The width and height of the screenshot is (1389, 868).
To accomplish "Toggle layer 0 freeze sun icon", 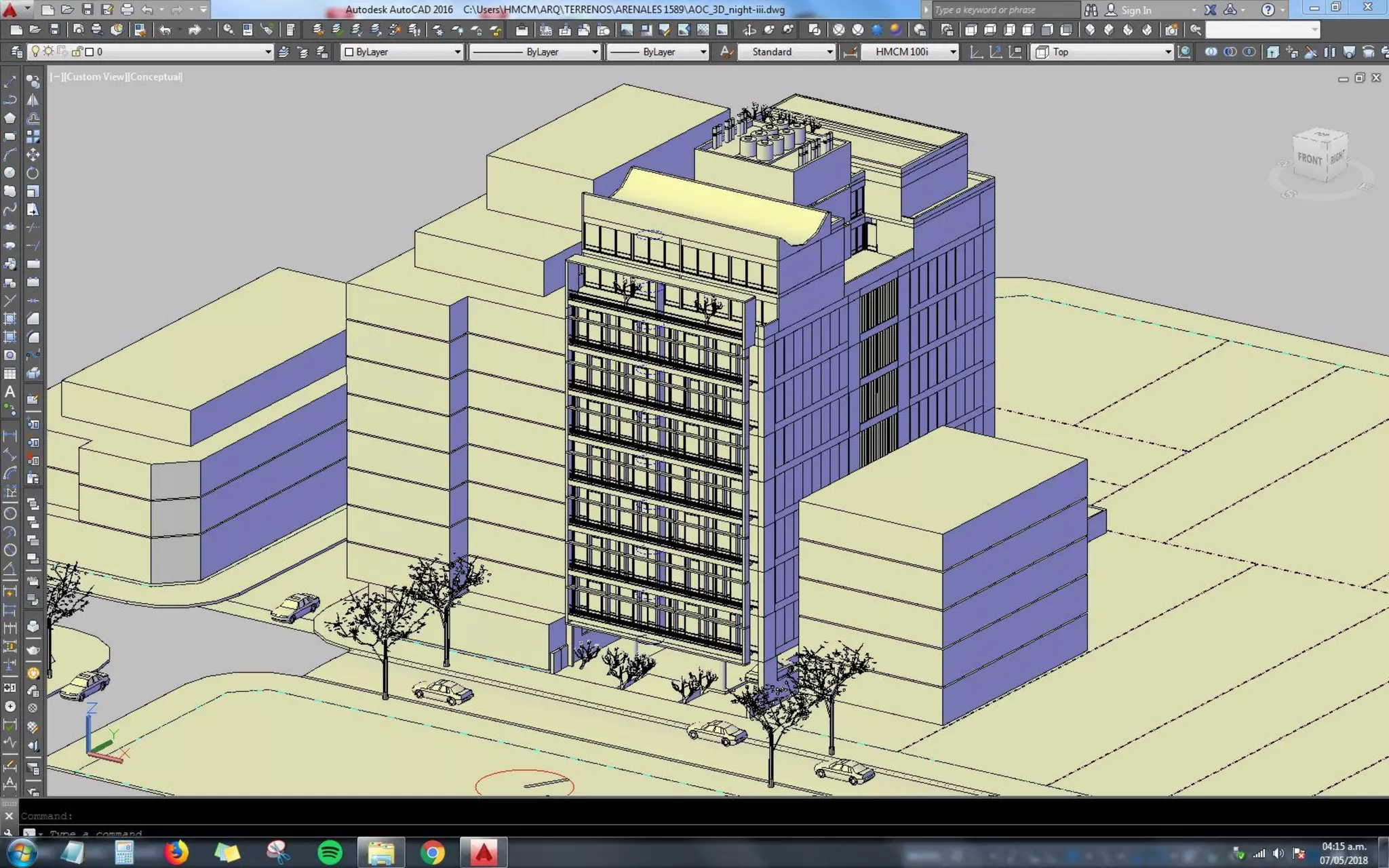I will click(49, 52).
